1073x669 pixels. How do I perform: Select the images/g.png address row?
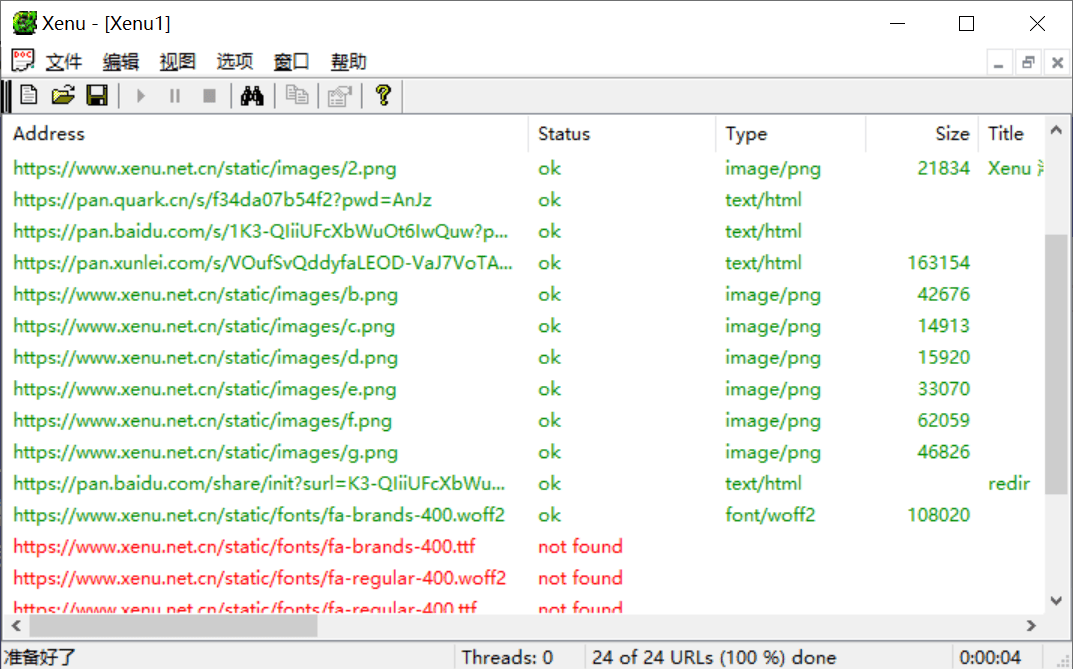pos(524,451)
